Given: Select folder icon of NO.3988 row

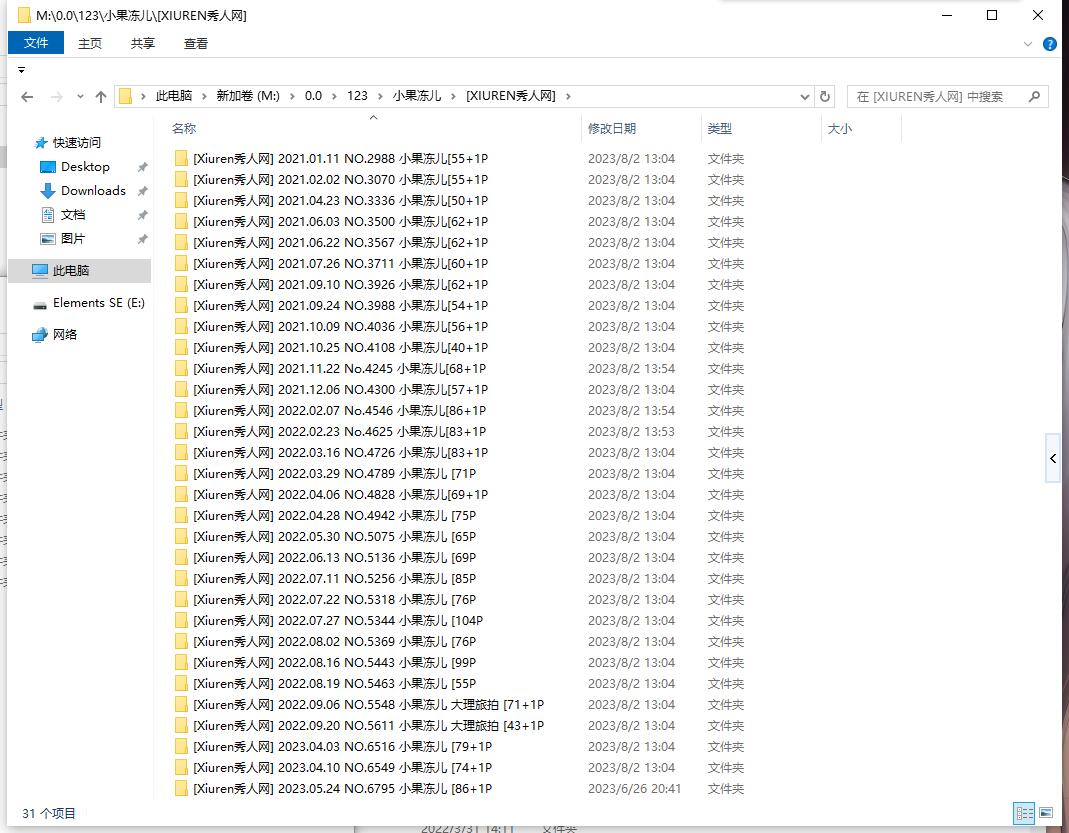Looking at the screenshot, I should point(181,306).
